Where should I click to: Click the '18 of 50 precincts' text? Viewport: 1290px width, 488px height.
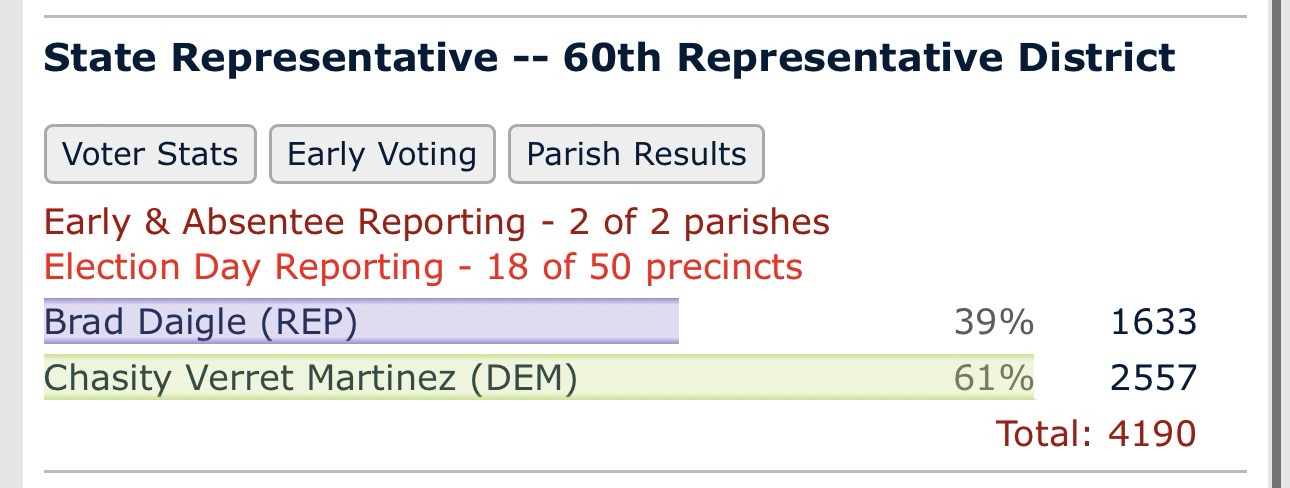[644, 267]
